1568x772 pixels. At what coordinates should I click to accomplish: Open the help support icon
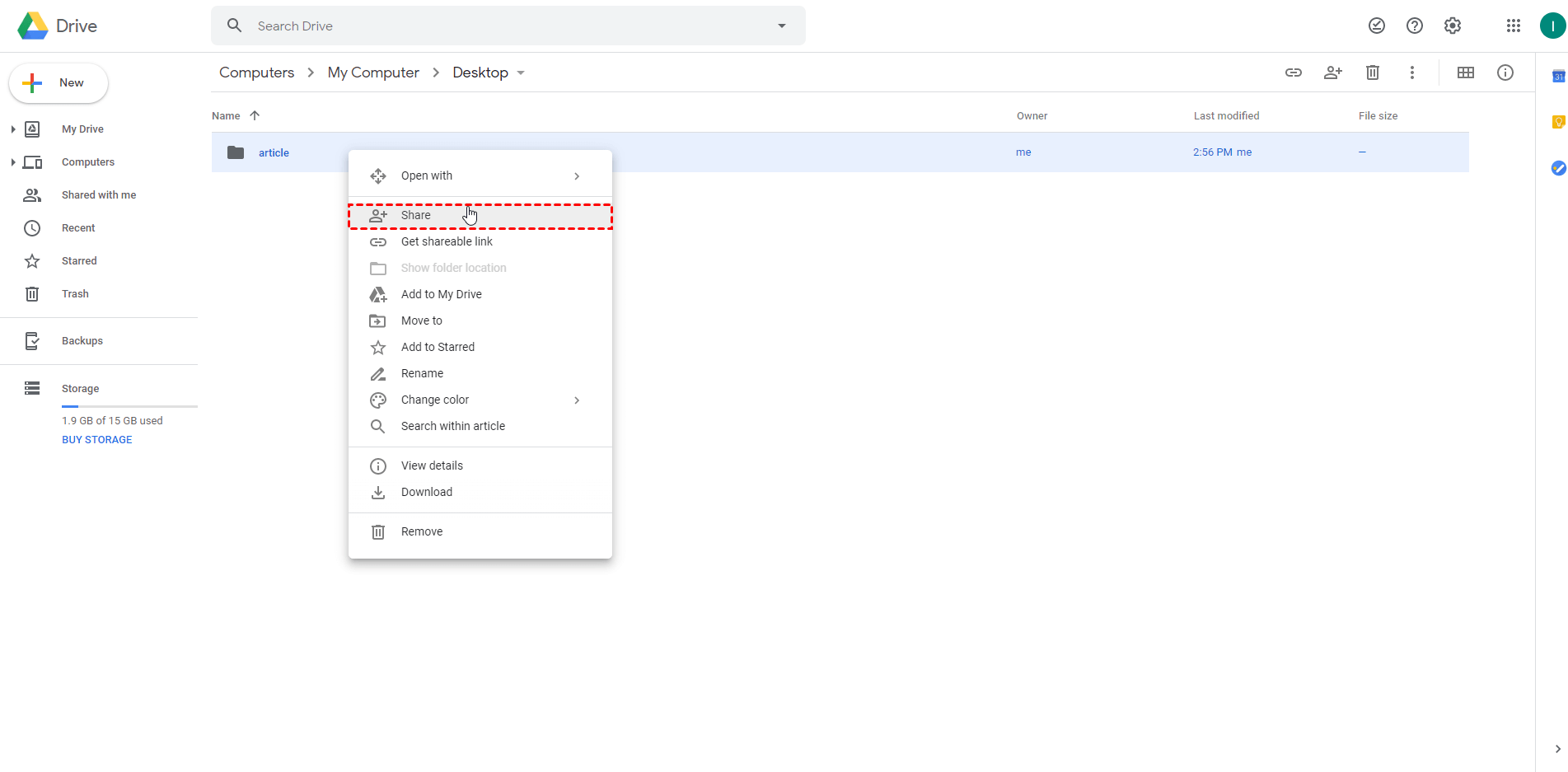(x=1414, y=26)
